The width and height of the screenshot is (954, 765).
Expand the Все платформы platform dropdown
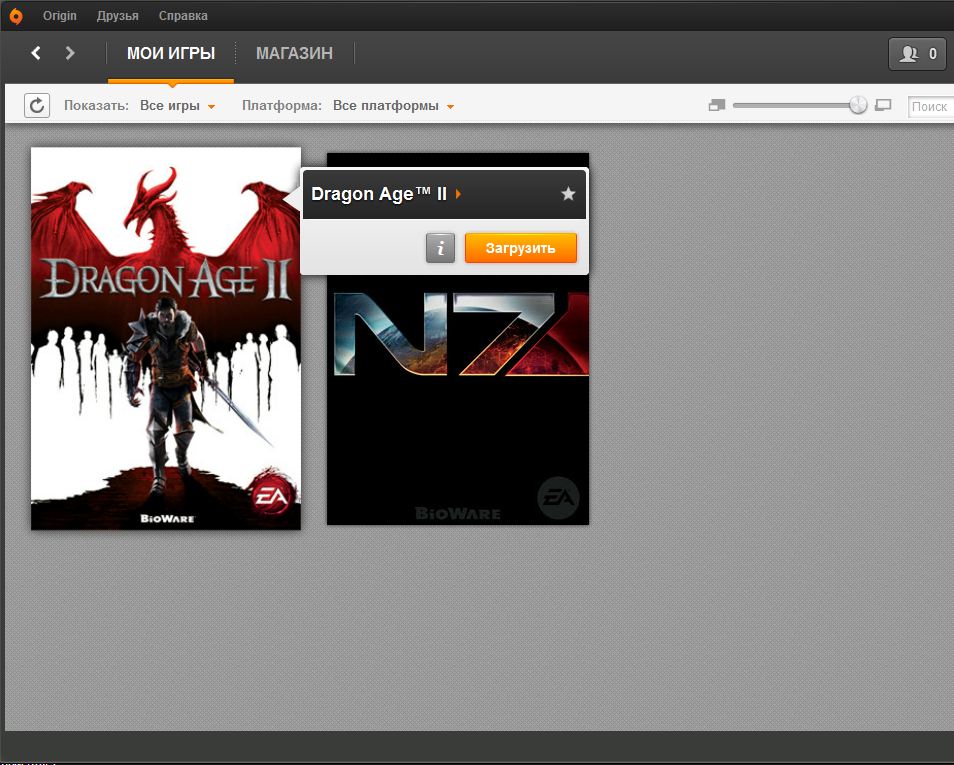pyautogui.click(x=393, y=106)
